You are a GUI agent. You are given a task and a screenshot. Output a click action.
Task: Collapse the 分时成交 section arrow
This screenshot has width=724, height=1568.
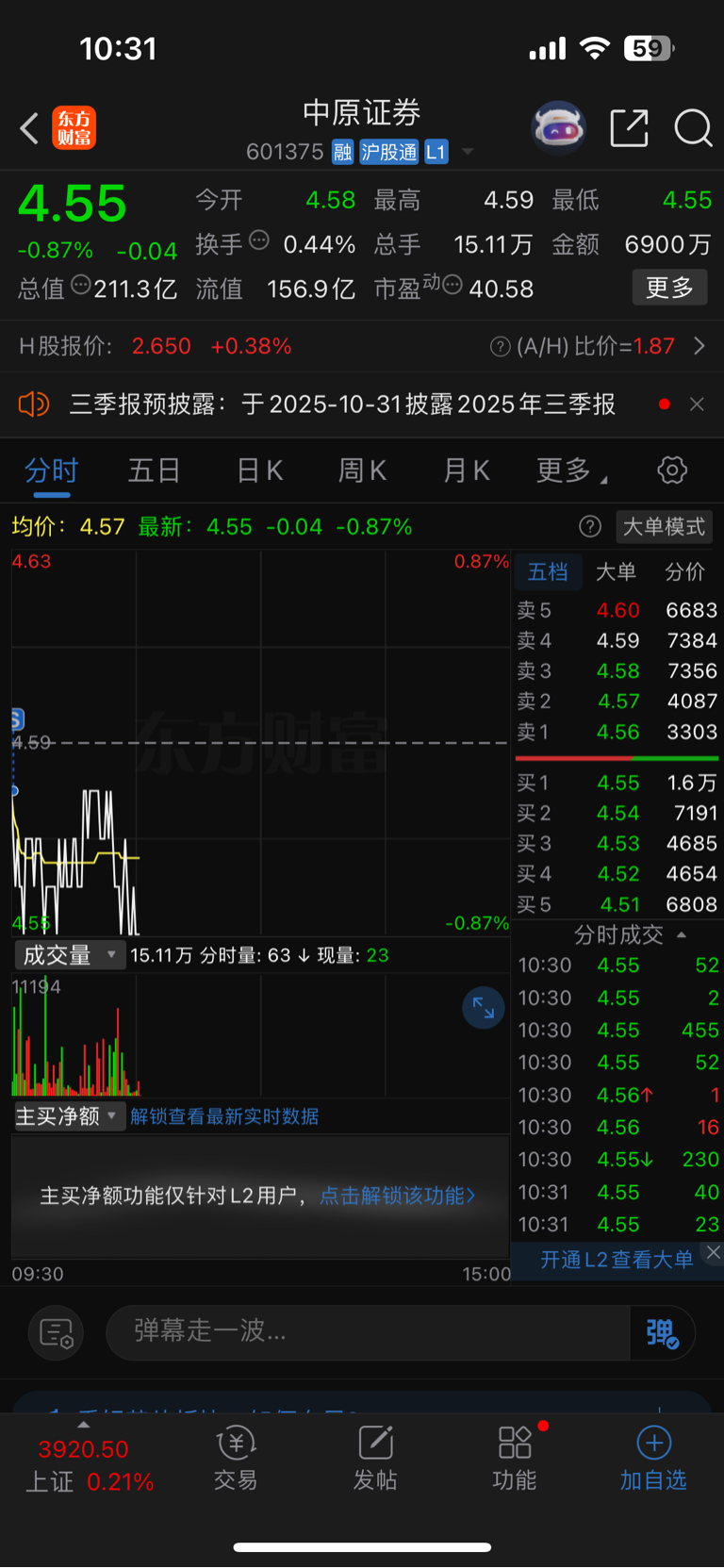[x=682, y=934]
